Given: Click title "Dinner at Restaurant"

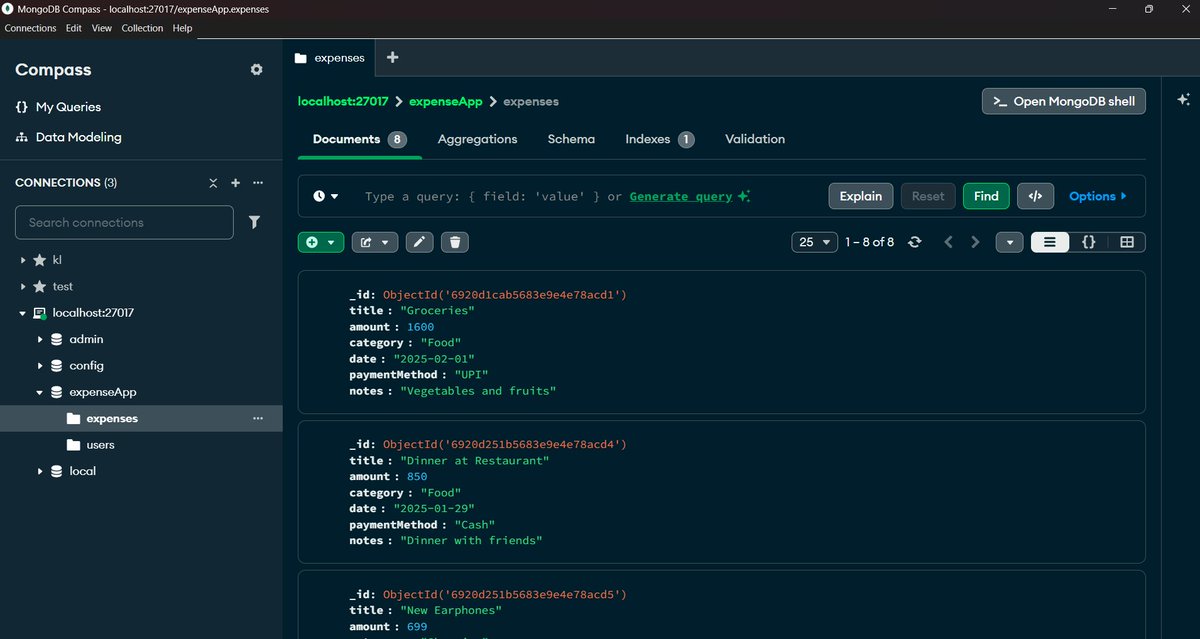Looking at the screenshot, I should [475, 460].
